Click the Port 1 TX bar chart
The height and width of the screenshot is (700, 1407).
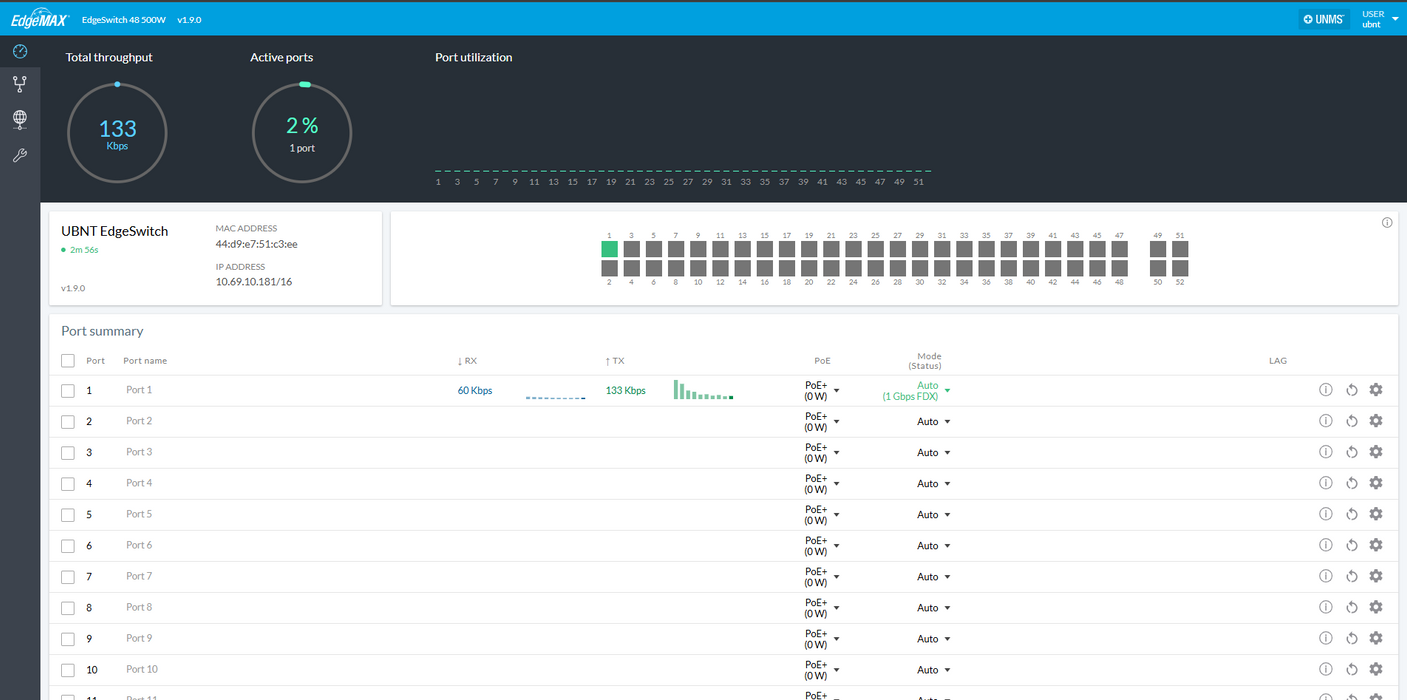click(704, 390)
